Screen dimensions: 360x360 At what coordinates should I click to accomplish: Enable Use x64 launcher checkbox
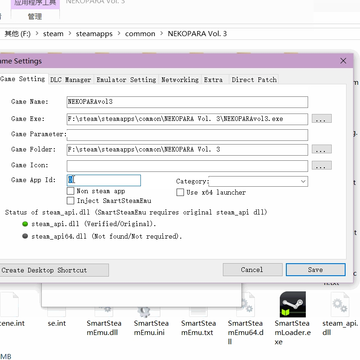pos(180,192)
